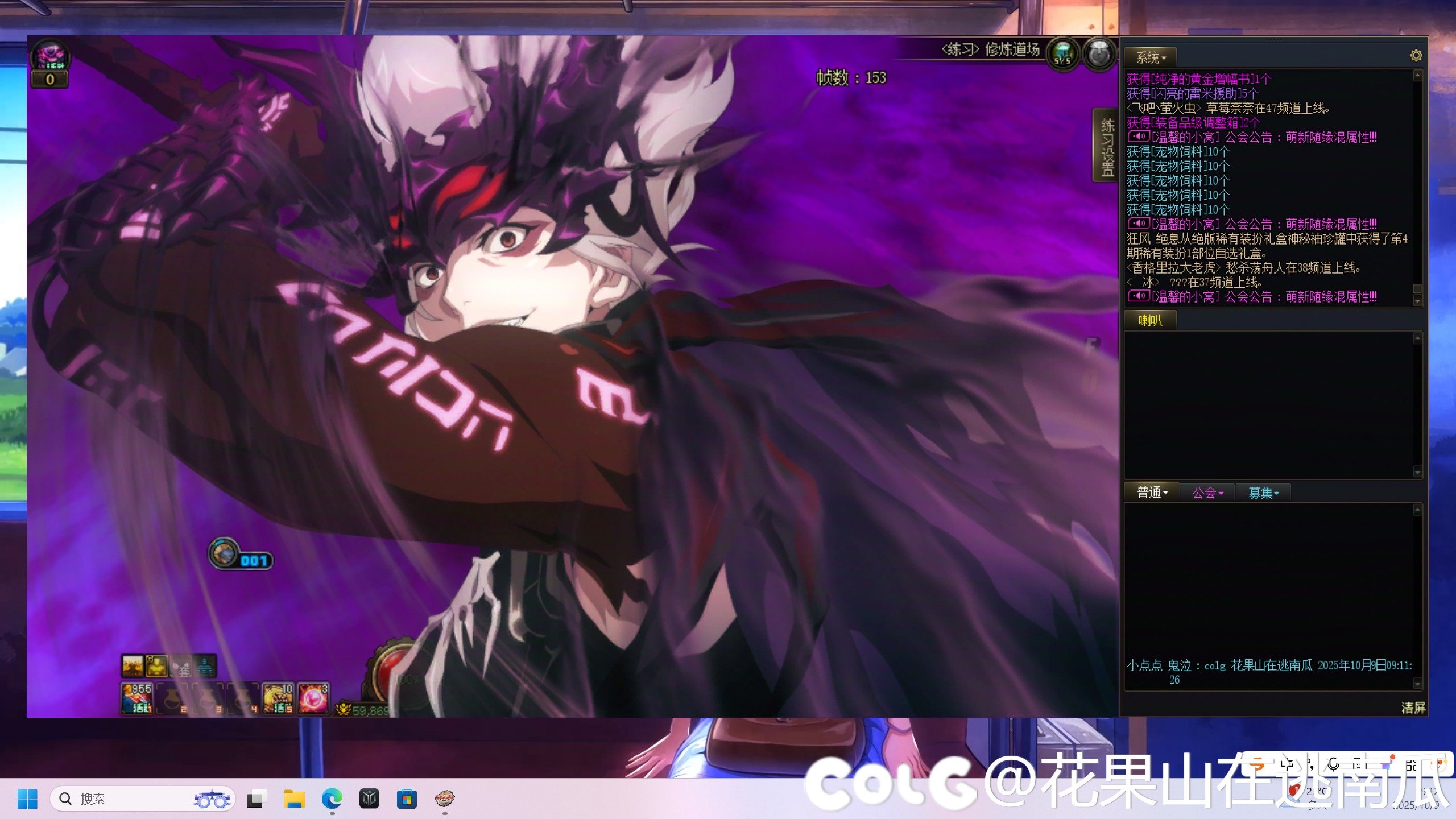Click the 清屏 clear screen button
Screen dimensions: 1456x819
pyautogui.click(x=1413, y=708)
